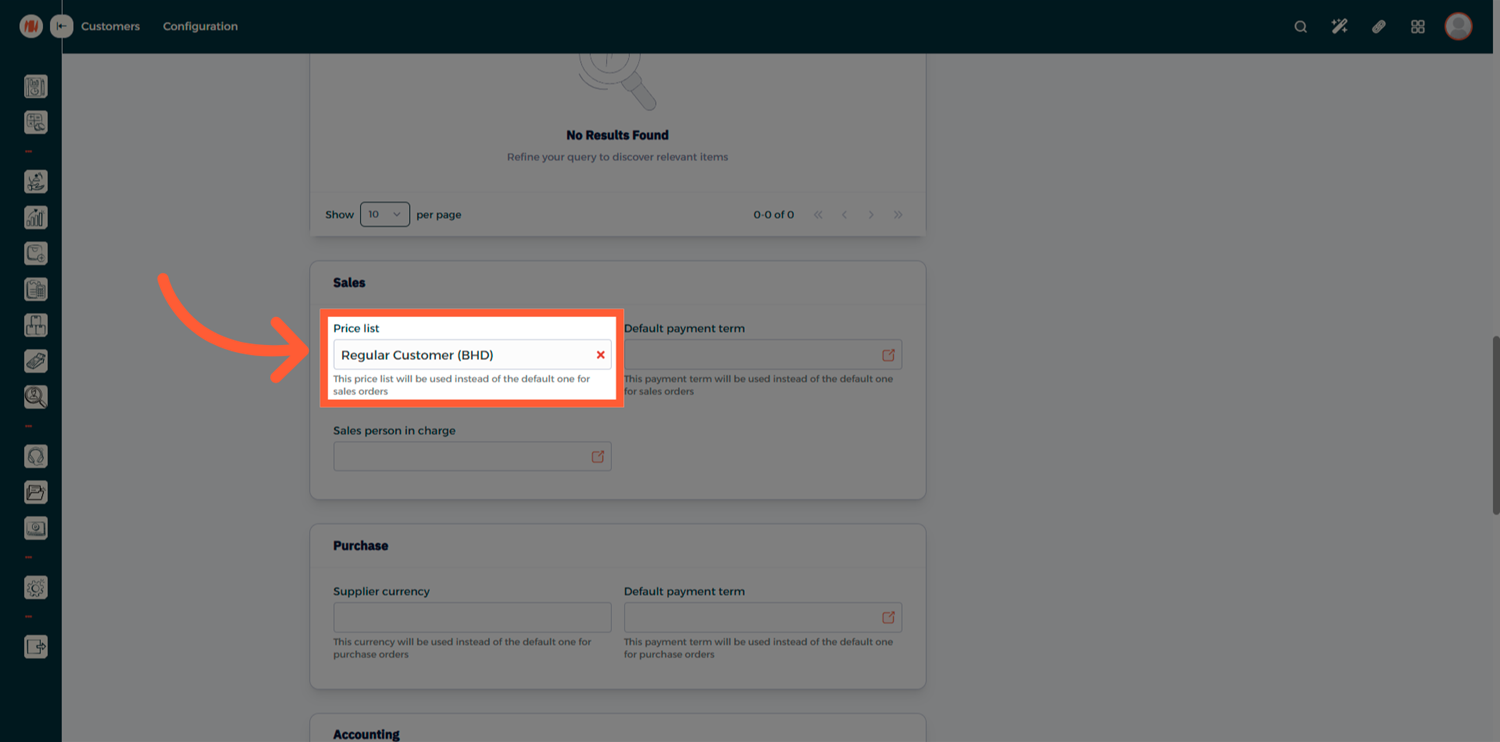Open the Sales default payment term selector
The image size is (1500, 742).
[x=887, y=355]
